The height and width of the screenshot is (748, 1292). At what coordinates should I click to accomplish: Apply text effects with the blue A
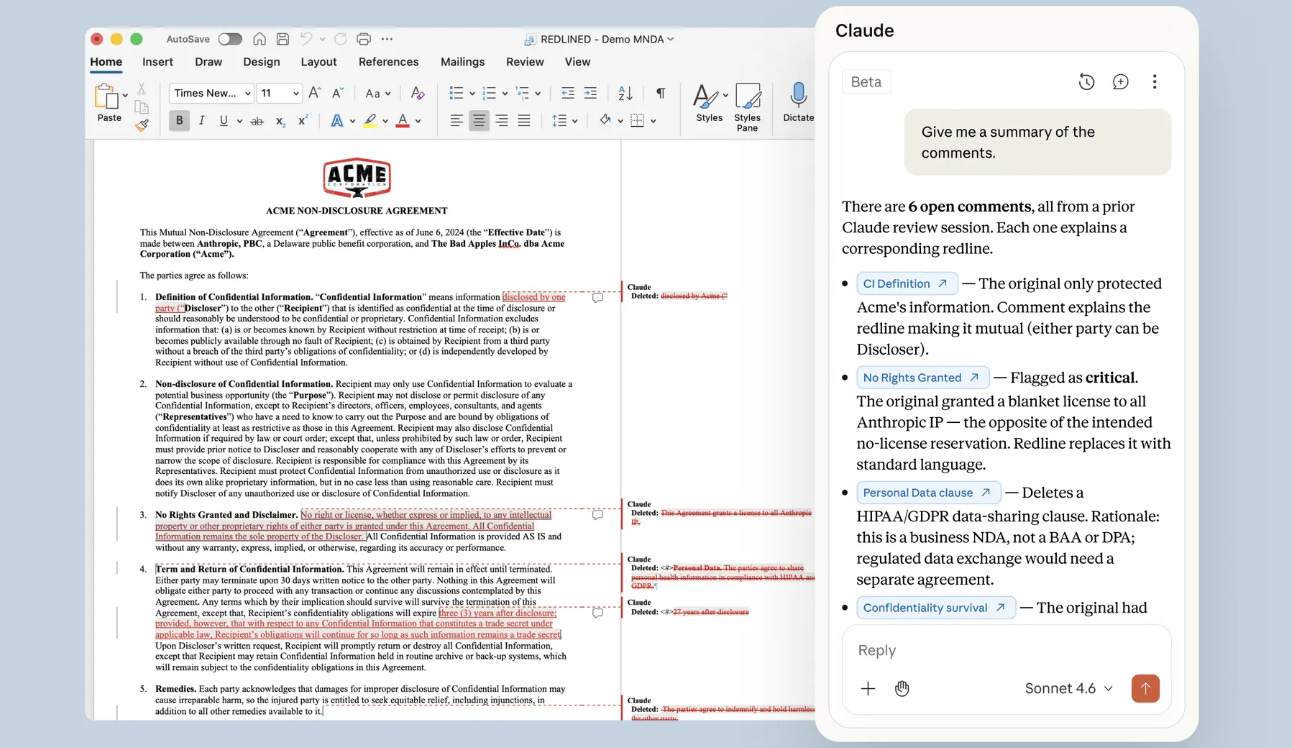click(336, 121)
